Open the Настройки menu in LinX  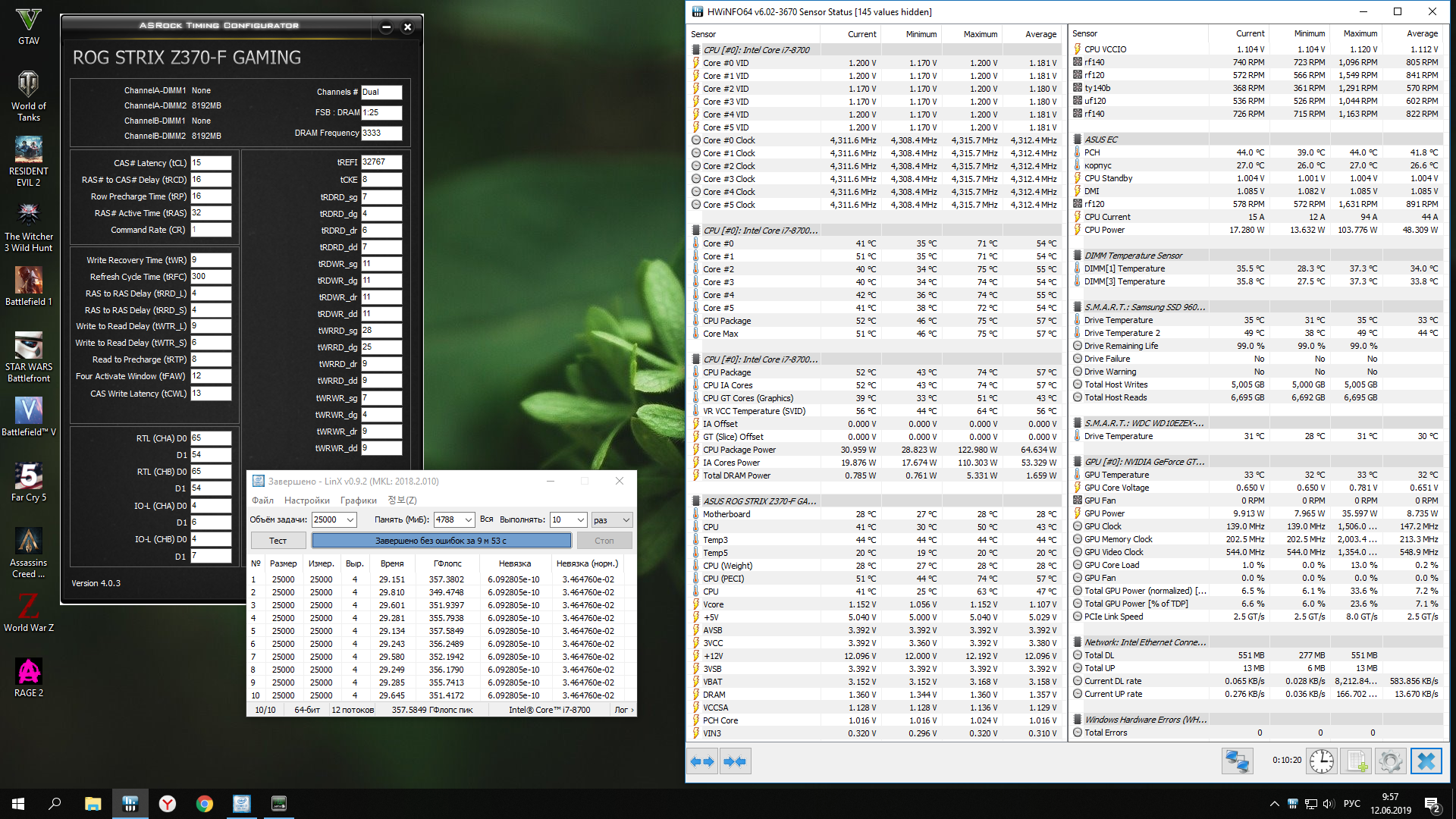click(x=306, y=500)
